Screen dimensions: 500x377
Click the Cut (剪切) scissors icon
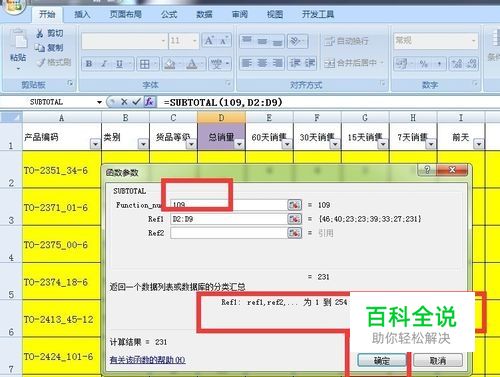[x=40, y=33]
